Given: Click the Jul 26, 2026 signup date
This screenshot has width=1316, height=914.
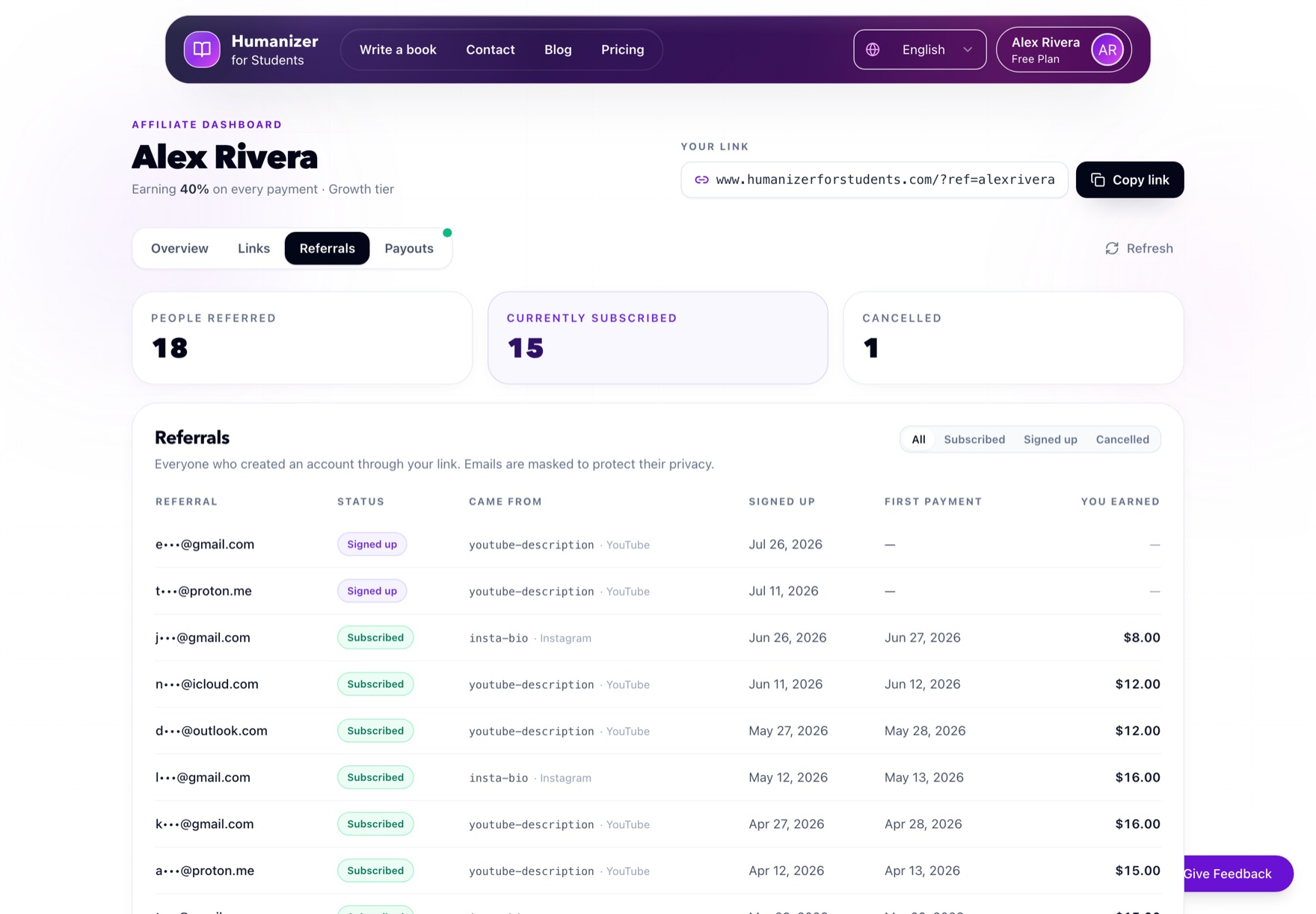Looking at the screenshot, I should [785, 545].
